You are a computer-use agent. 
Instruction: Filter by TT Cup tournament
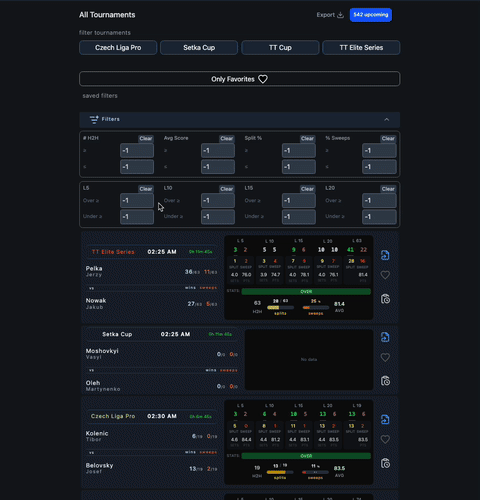280,48
